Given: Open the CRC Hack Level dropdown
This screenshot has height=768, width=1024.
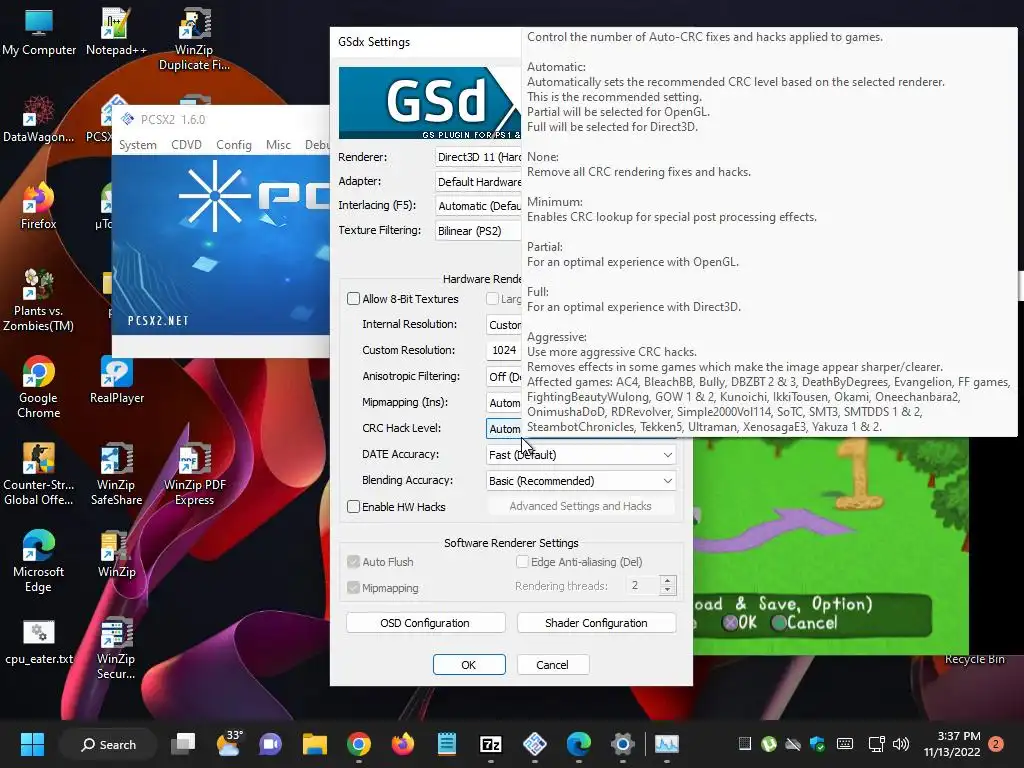Looking at the screenshot, I should click(x=504, y=428).
